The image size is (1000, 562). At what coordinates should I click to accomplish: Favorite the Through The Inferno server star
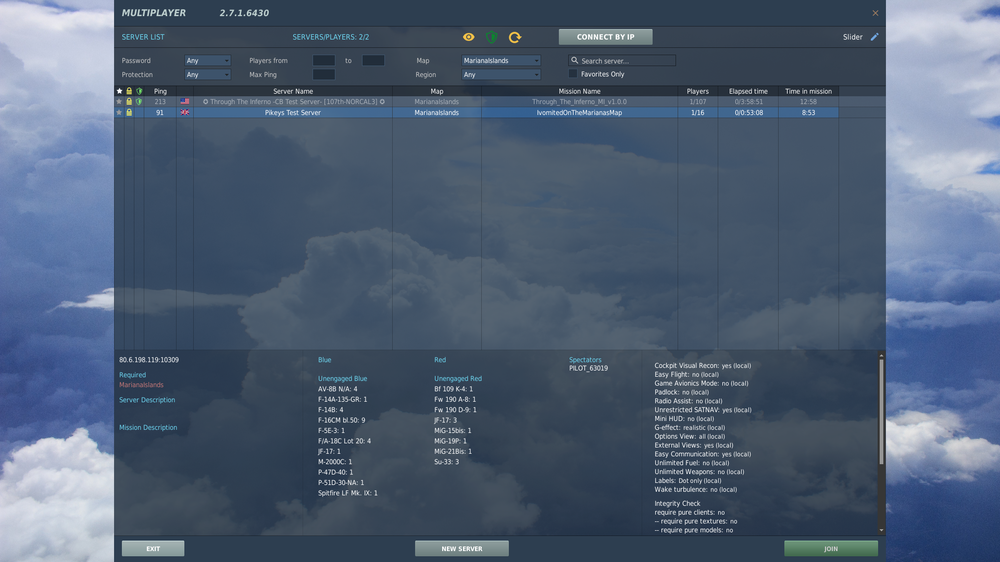pyautogui.click(x=119, y=101)
